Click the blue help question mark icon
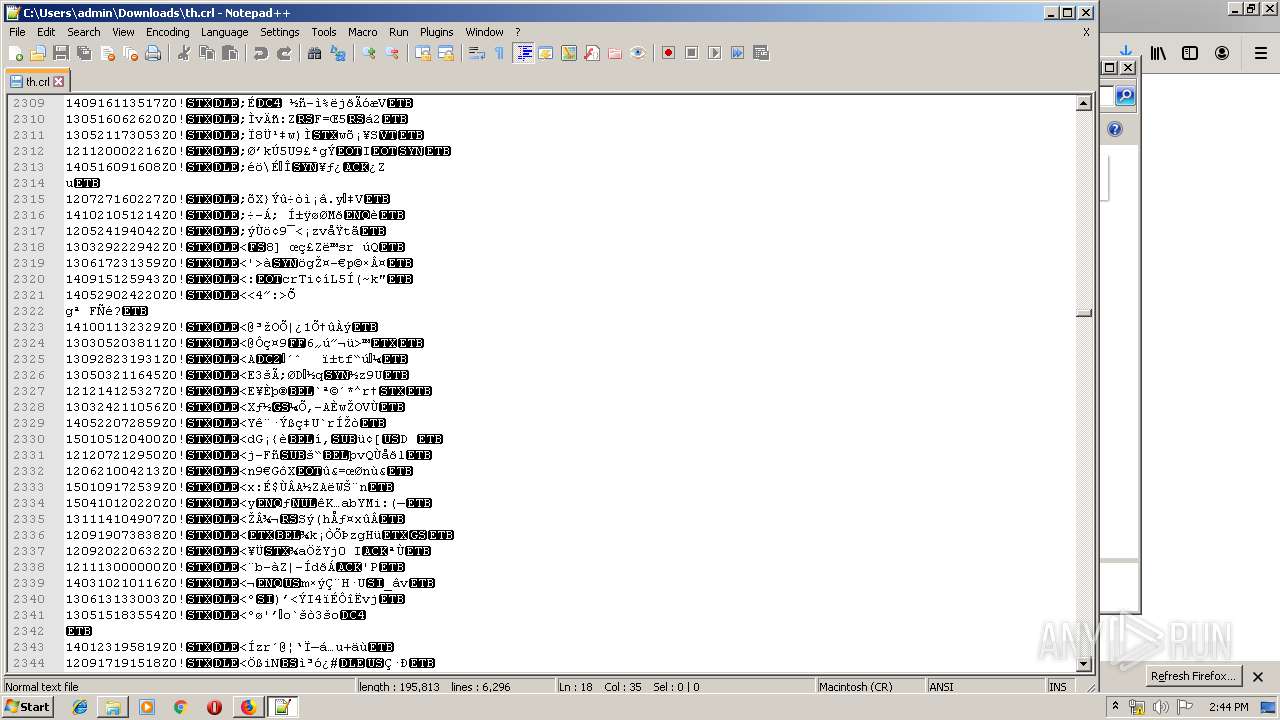 coord(1115,129)
